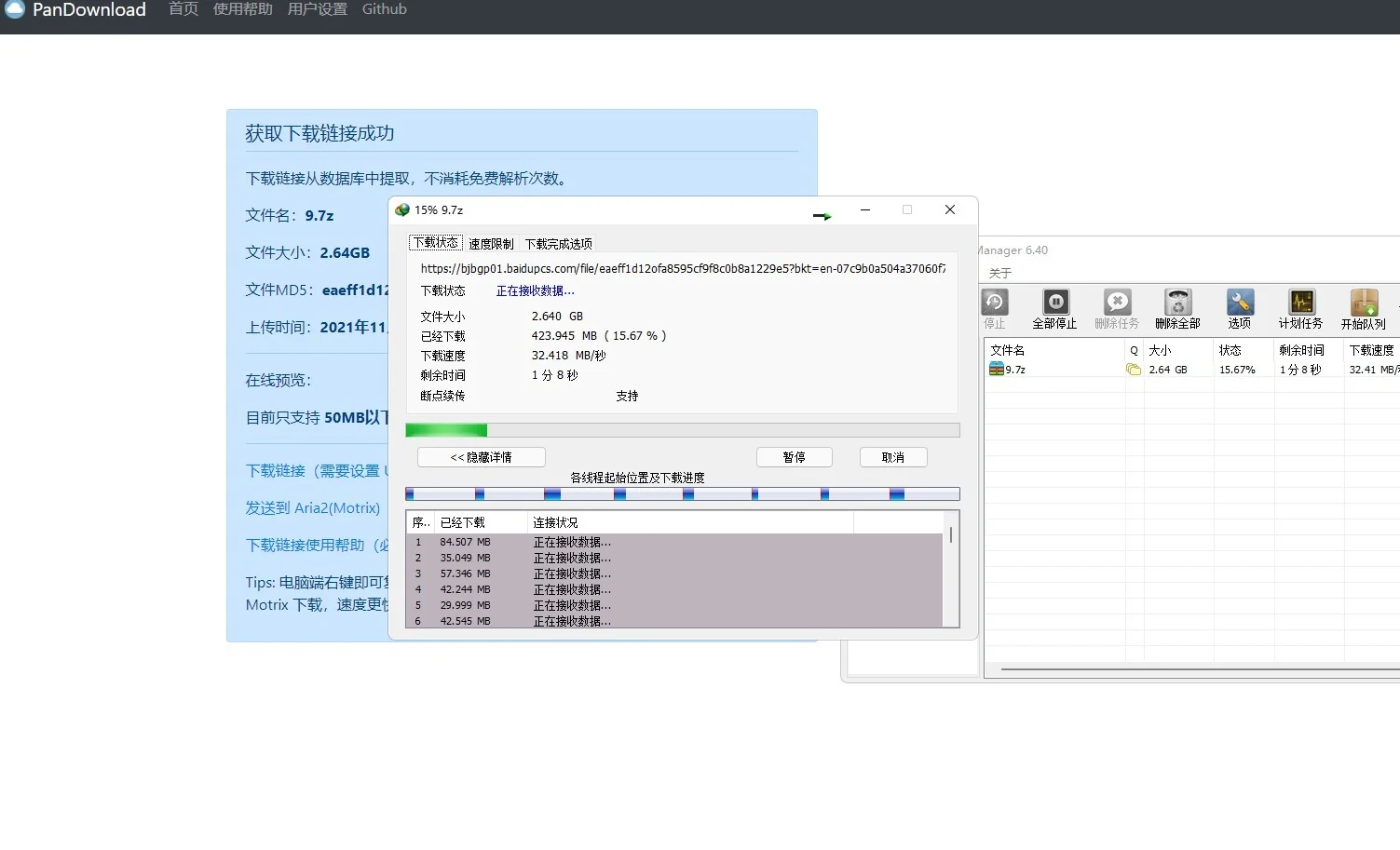Viewport: 1400px width, 850px height.
Task: Switch to the 下载完成选项 tab
Action: coord(559,244)
